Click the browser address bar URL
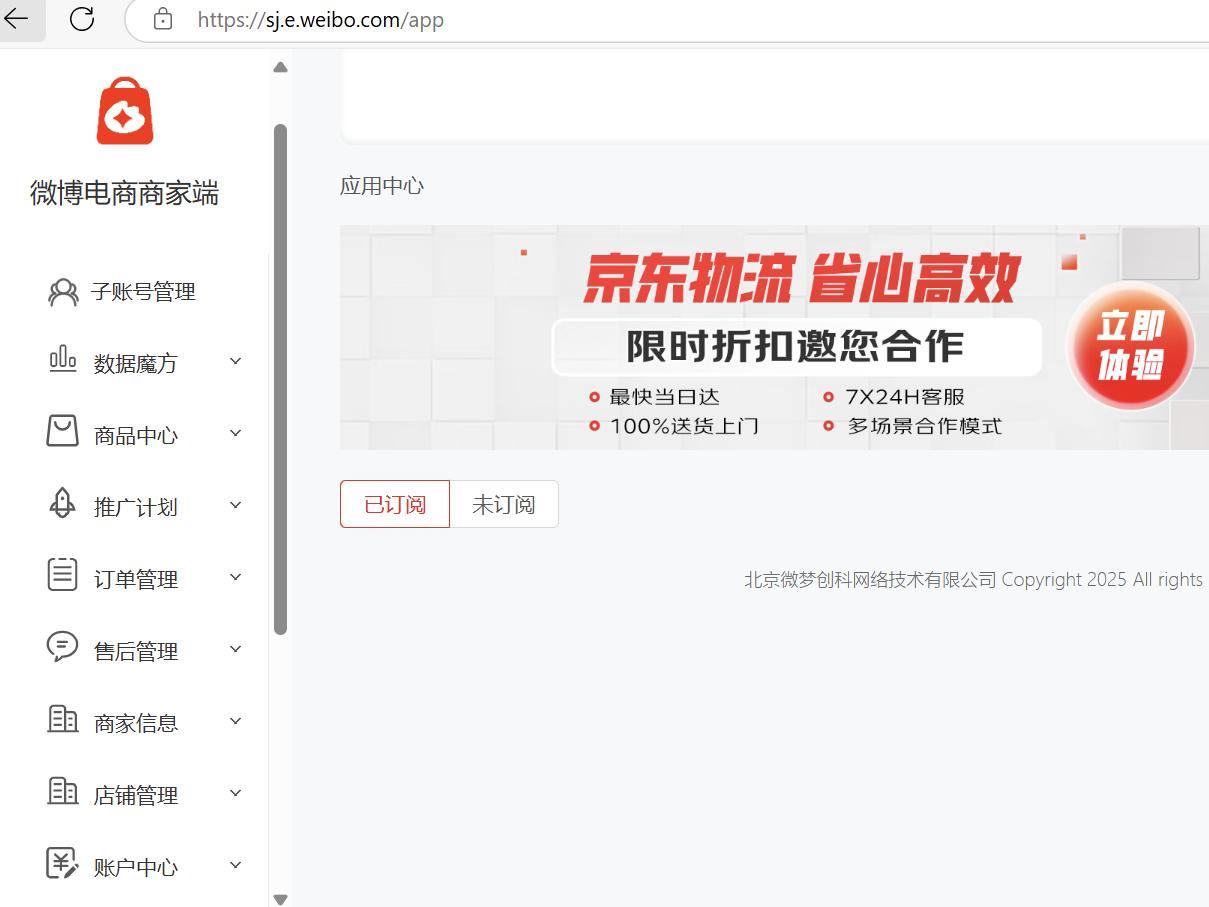The width and height of the screenshot is (1209, 907). (320, 20)
